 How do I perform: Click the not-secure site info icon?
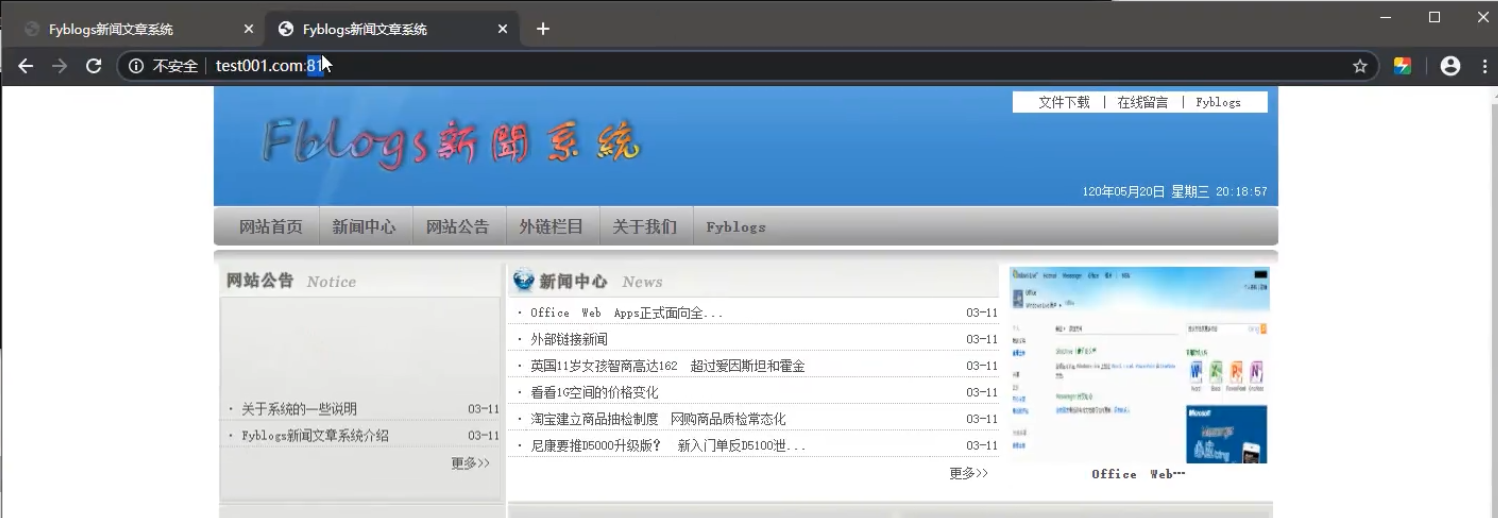(136, 66)
